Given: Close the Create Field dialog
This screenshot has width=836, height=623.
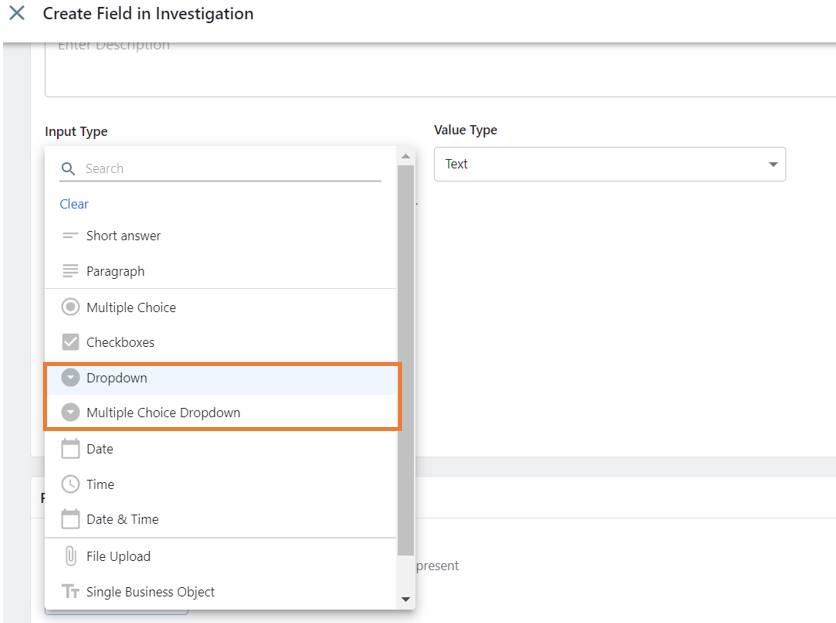Looking at the screenshot, I should tap(17, 14).
